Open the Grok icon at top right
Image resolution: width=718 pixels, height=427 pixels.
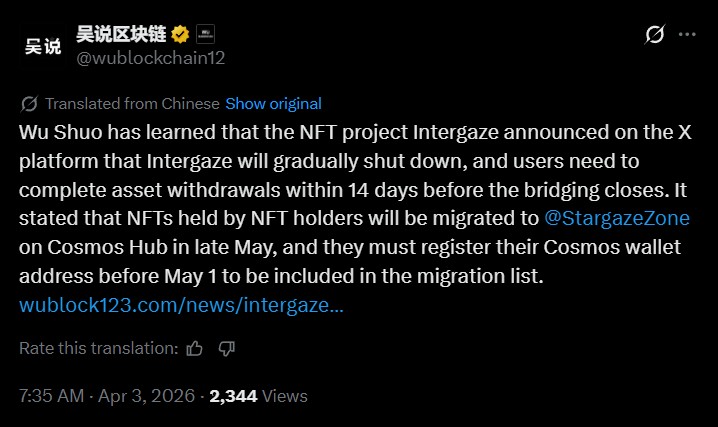tap(655, 35)
